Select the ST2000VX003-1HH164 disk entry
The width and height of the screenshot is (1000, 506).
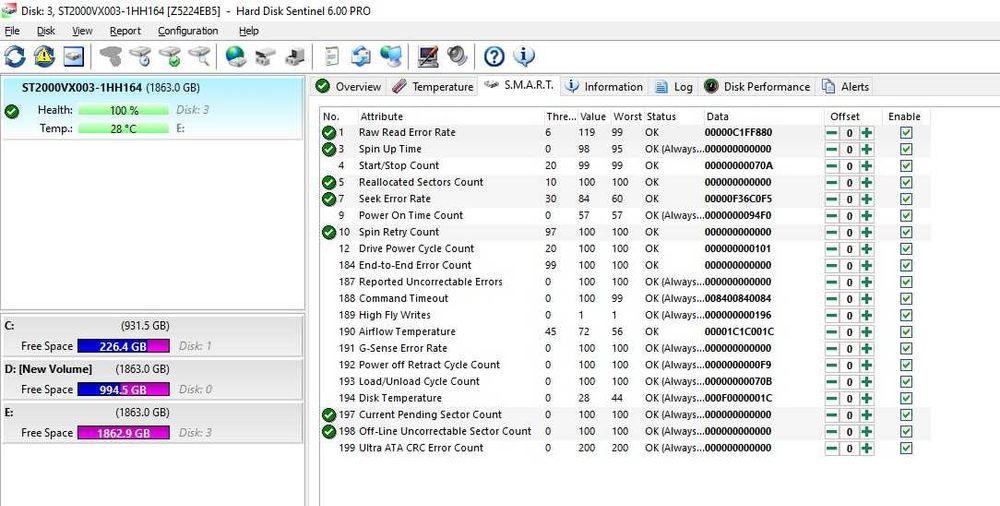click(152, 108)
